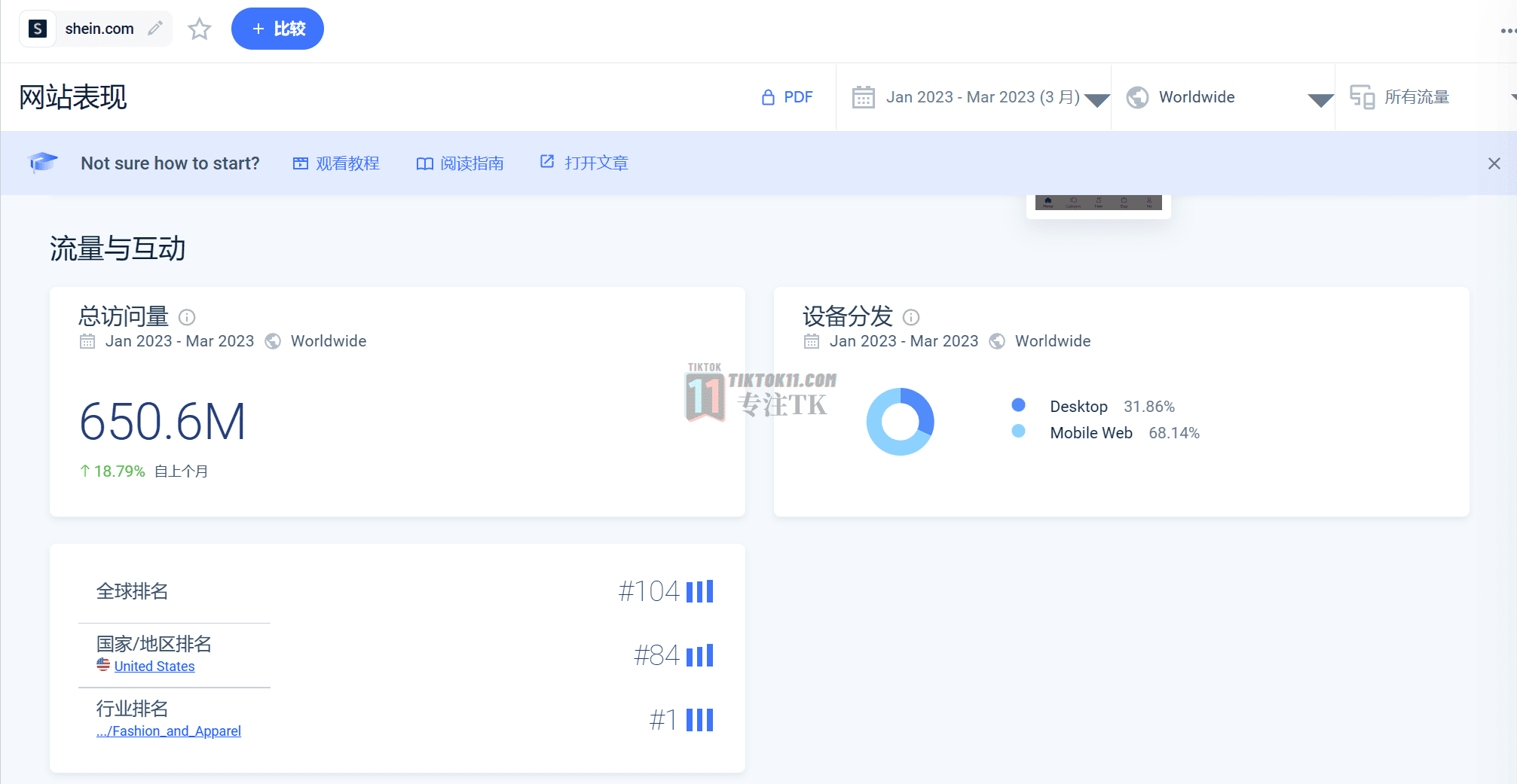Click the bar icon beside industry rank #1
Screen dimensions: 1517x784
(699, 720)
